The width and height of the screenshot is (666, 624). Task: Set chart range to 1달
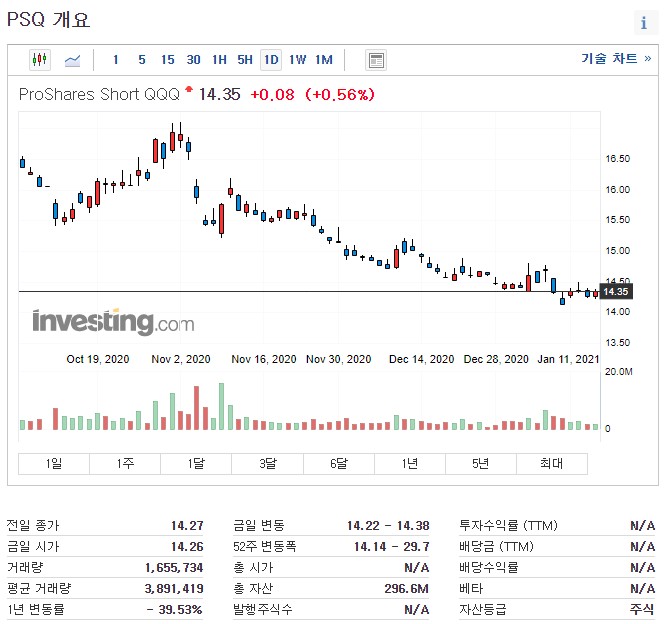coord(196,463)
